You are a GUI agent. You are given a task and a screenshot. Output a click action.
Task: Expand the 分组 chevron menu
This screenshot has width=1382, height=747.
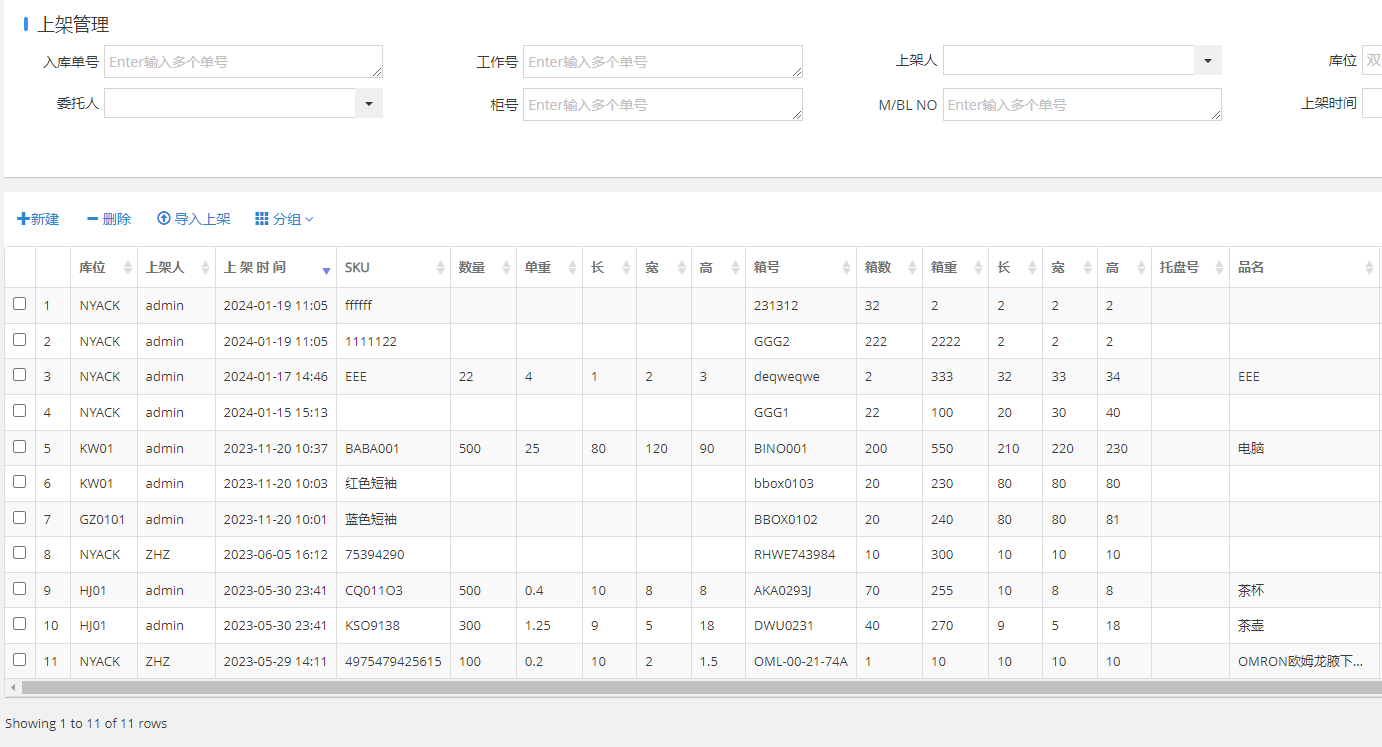309,219
